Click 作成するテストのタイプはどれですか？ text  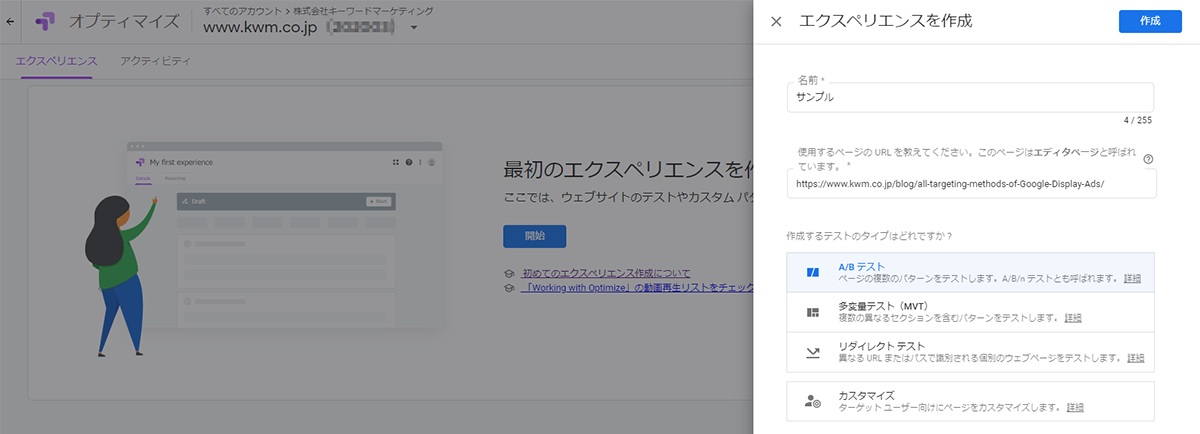pos(870,236)
